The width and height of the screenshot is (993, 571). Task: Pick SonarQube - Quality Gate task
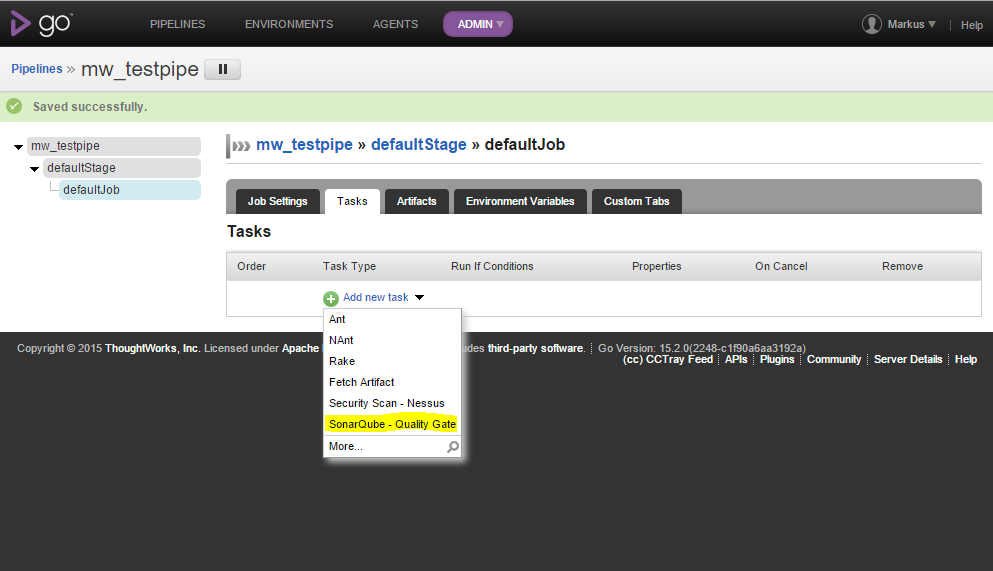click(392, 424)
